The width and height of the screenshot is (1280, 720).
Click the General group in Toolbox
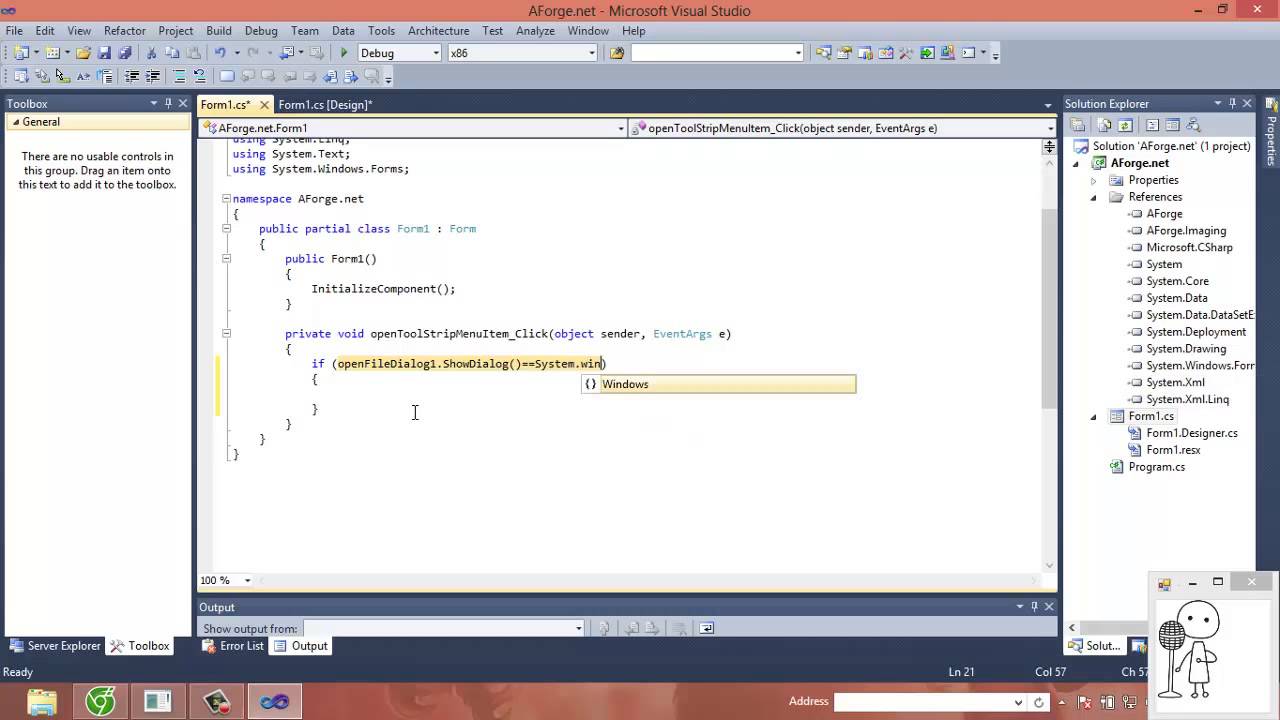[97, 122]
